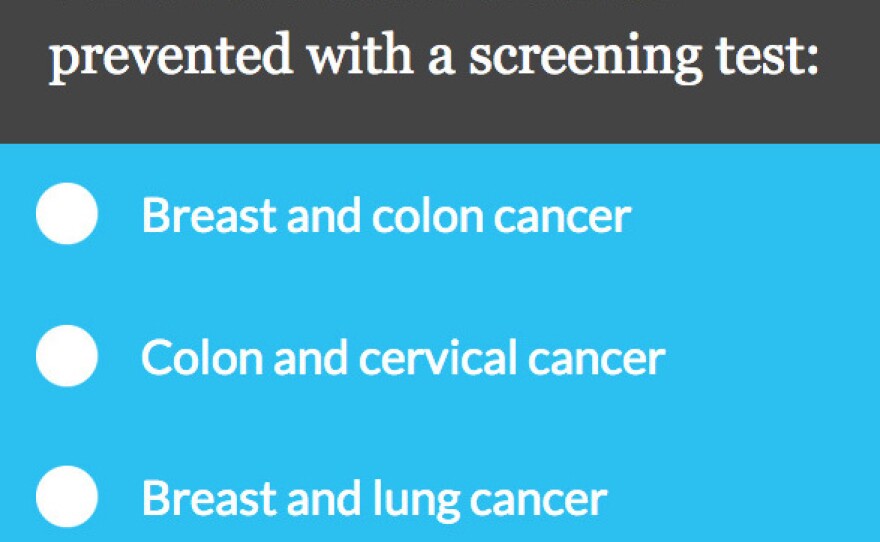Pick the 'Breast and lung cancer' radio button

point(67,497)
